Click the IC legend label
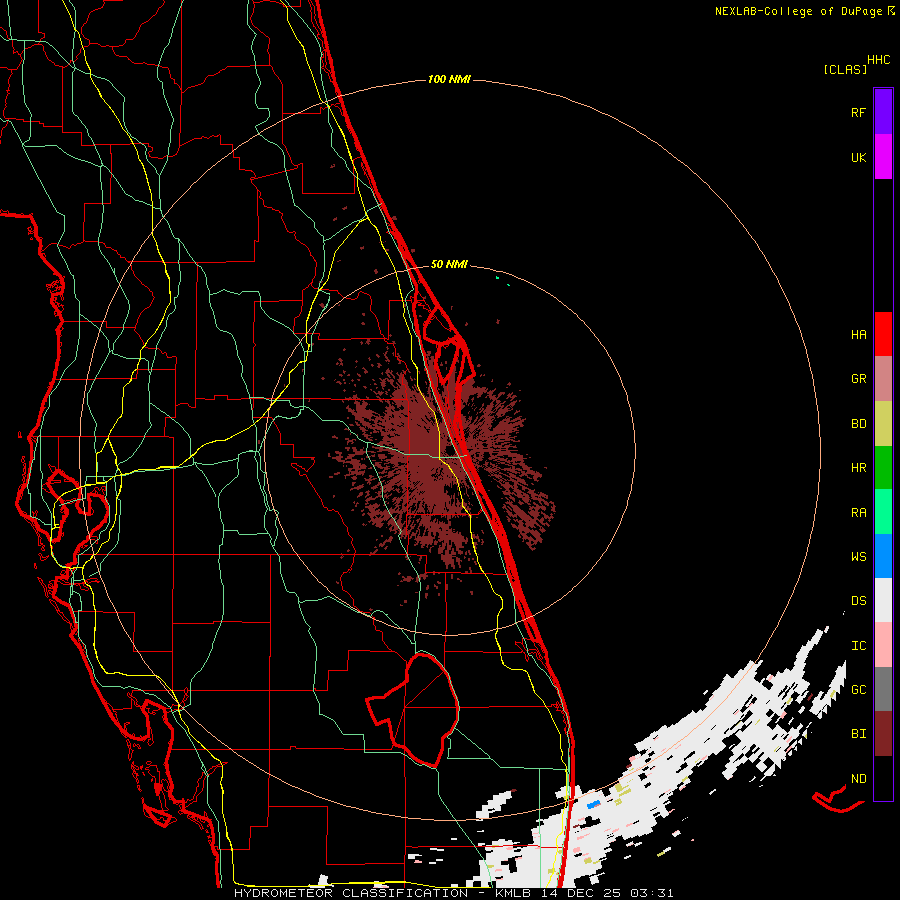900x900 pixels. pyautogui.click(x=858, y=646)
